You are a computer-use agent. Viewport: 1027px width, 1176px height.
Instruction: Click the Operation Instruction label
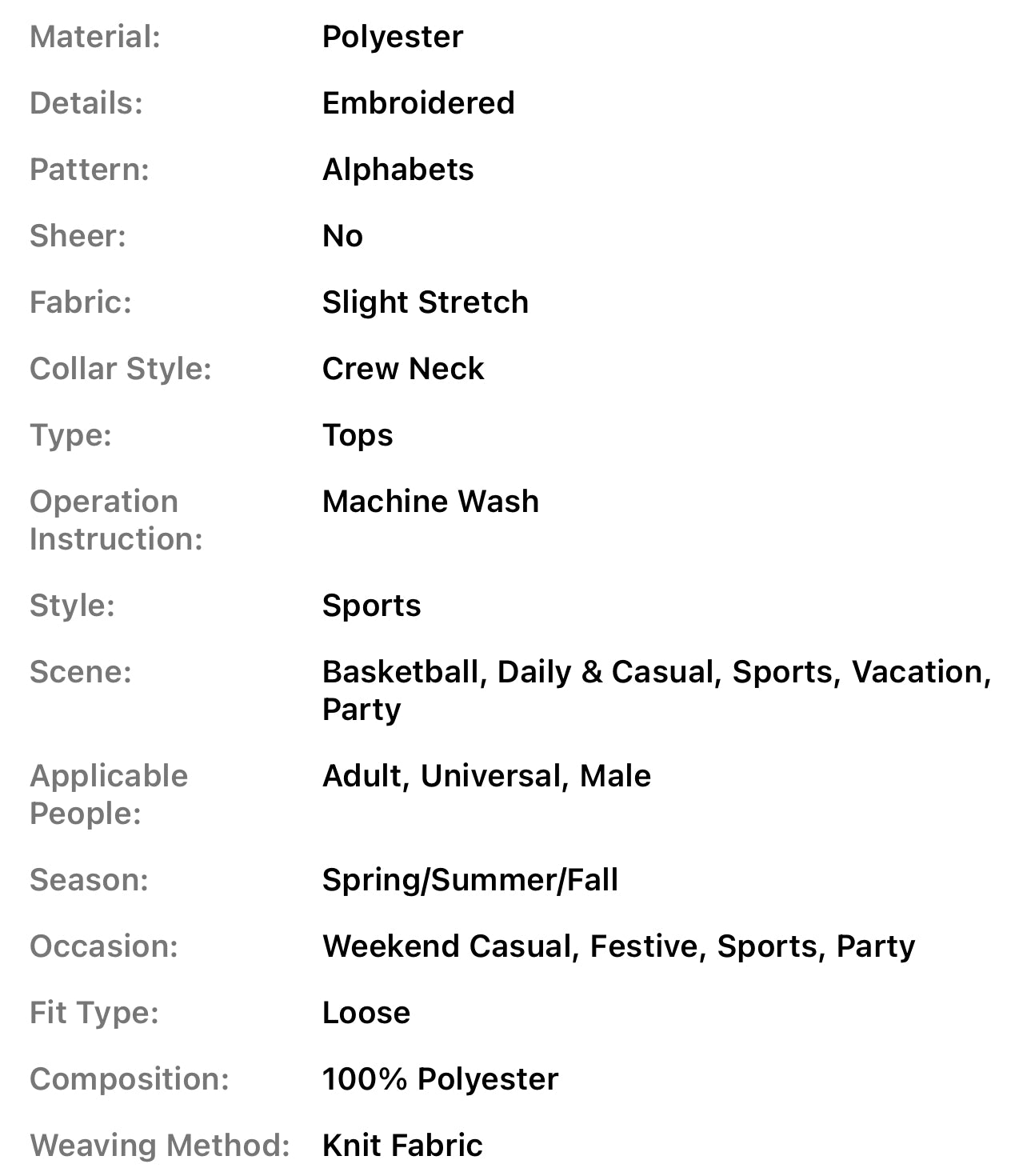(x=116, y=520)
